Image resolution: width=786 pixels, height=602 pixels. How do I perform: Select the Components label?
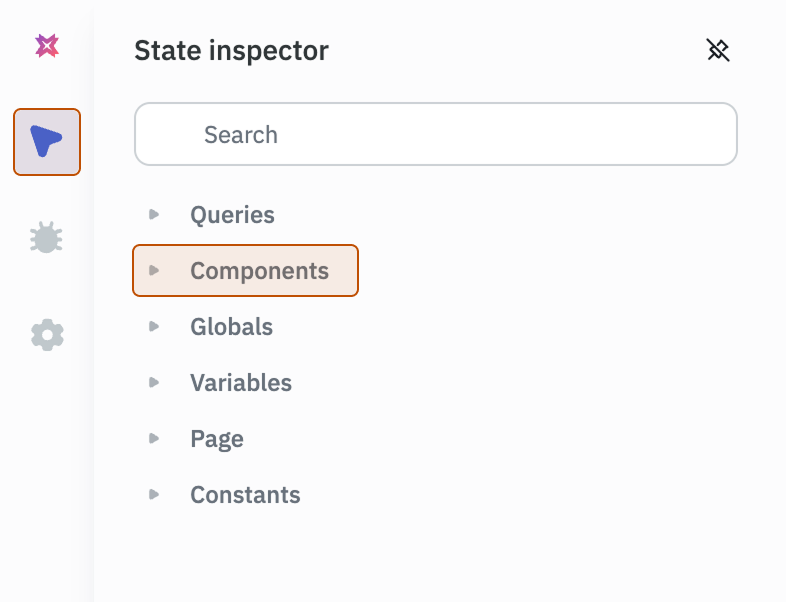259,271
